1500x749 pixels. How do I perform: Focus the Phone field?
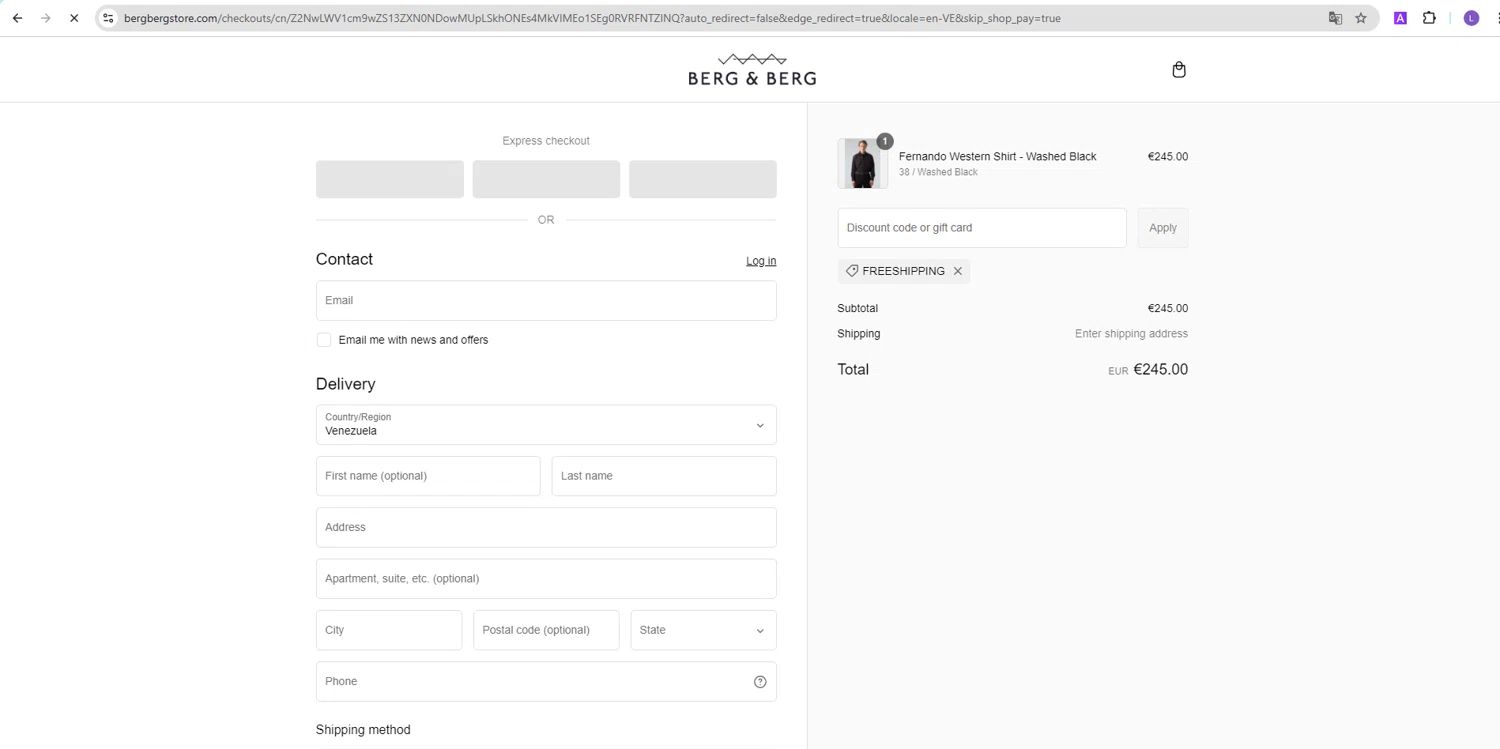point(546,682)
